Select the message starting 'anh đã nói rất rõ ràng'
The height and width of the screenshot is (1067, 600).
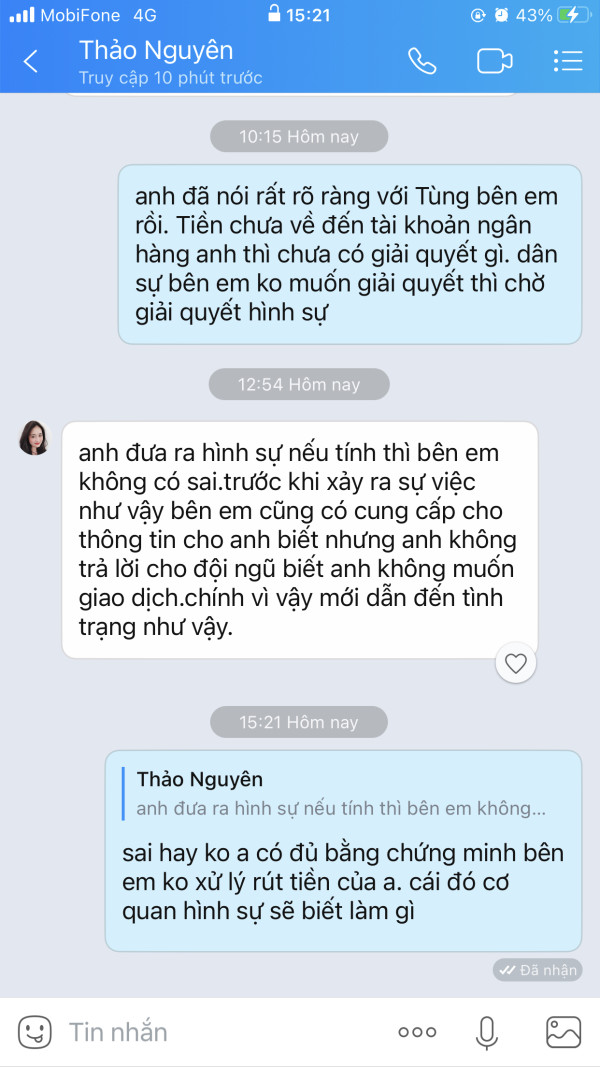(350, 255)
